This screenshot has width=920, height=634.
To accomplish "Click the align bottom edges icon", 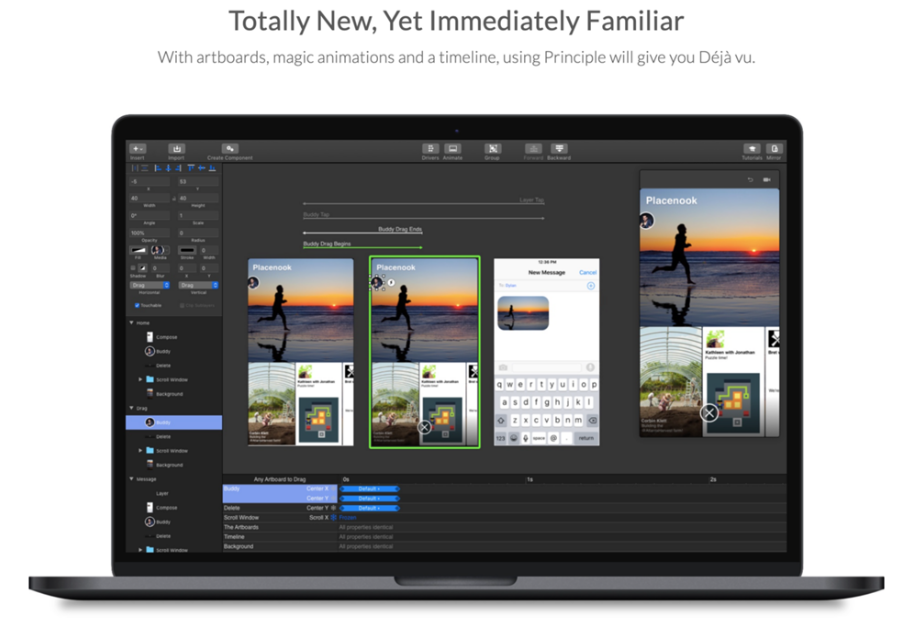I will pos(212,168).
